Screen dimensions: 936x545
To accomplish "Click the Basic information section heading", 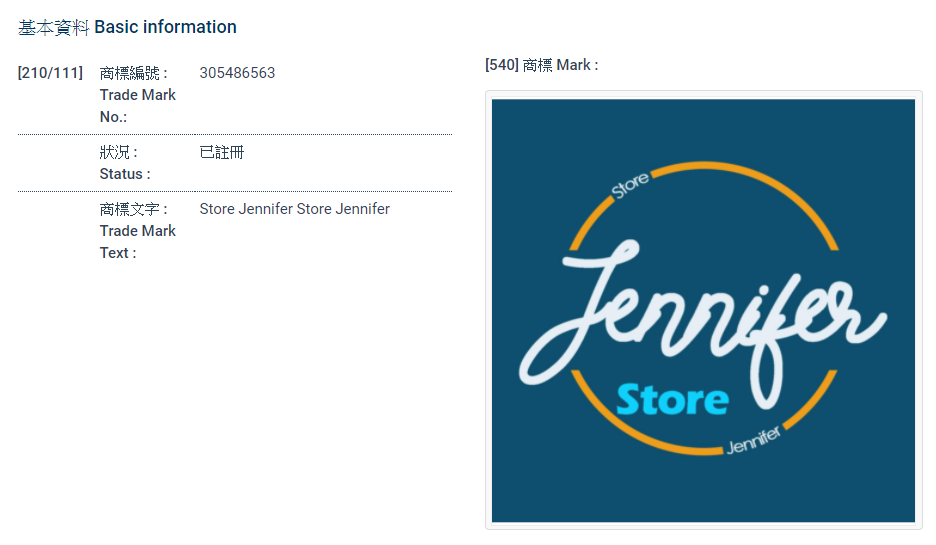I will point(127,27).
